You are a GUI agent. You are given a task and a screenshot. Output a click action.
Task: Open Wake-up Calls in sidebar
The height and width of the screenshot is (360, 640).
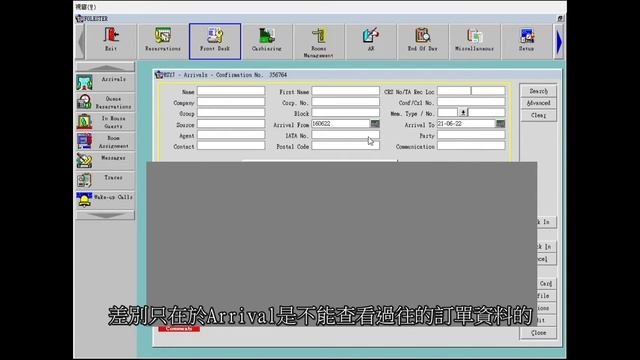point(105,200)
